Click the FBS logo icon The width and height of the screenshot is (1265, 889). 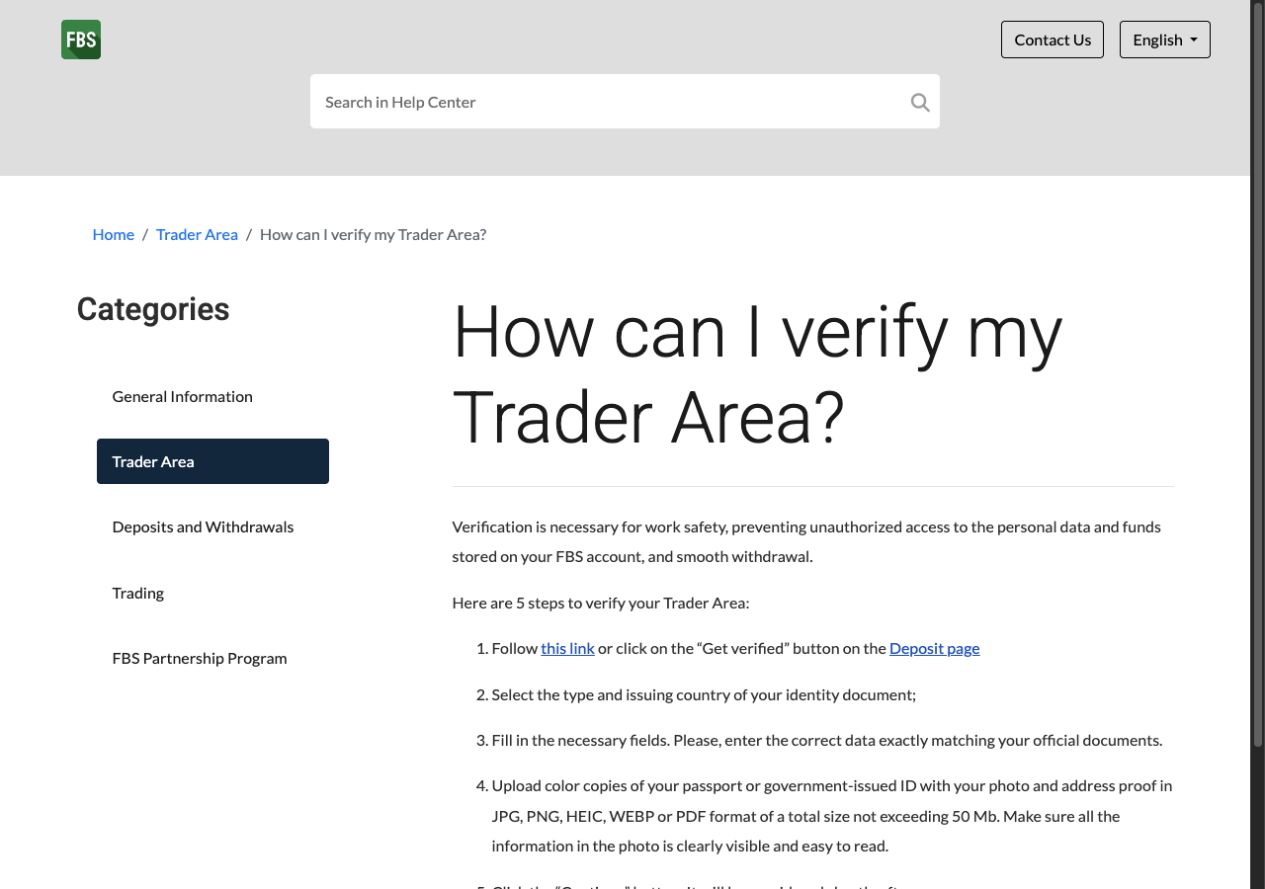81,40
